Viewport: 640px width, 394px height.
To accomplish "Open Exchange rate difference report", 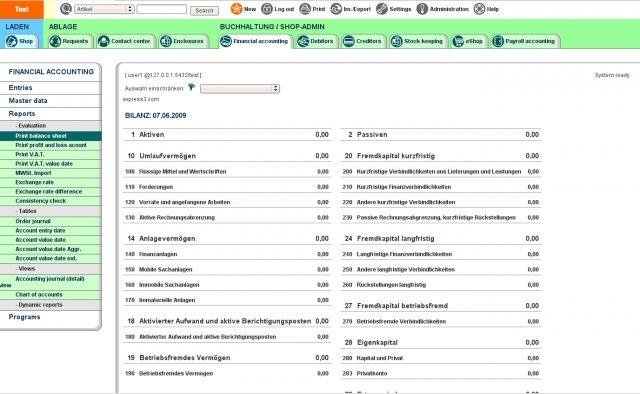I will (51, 192).
